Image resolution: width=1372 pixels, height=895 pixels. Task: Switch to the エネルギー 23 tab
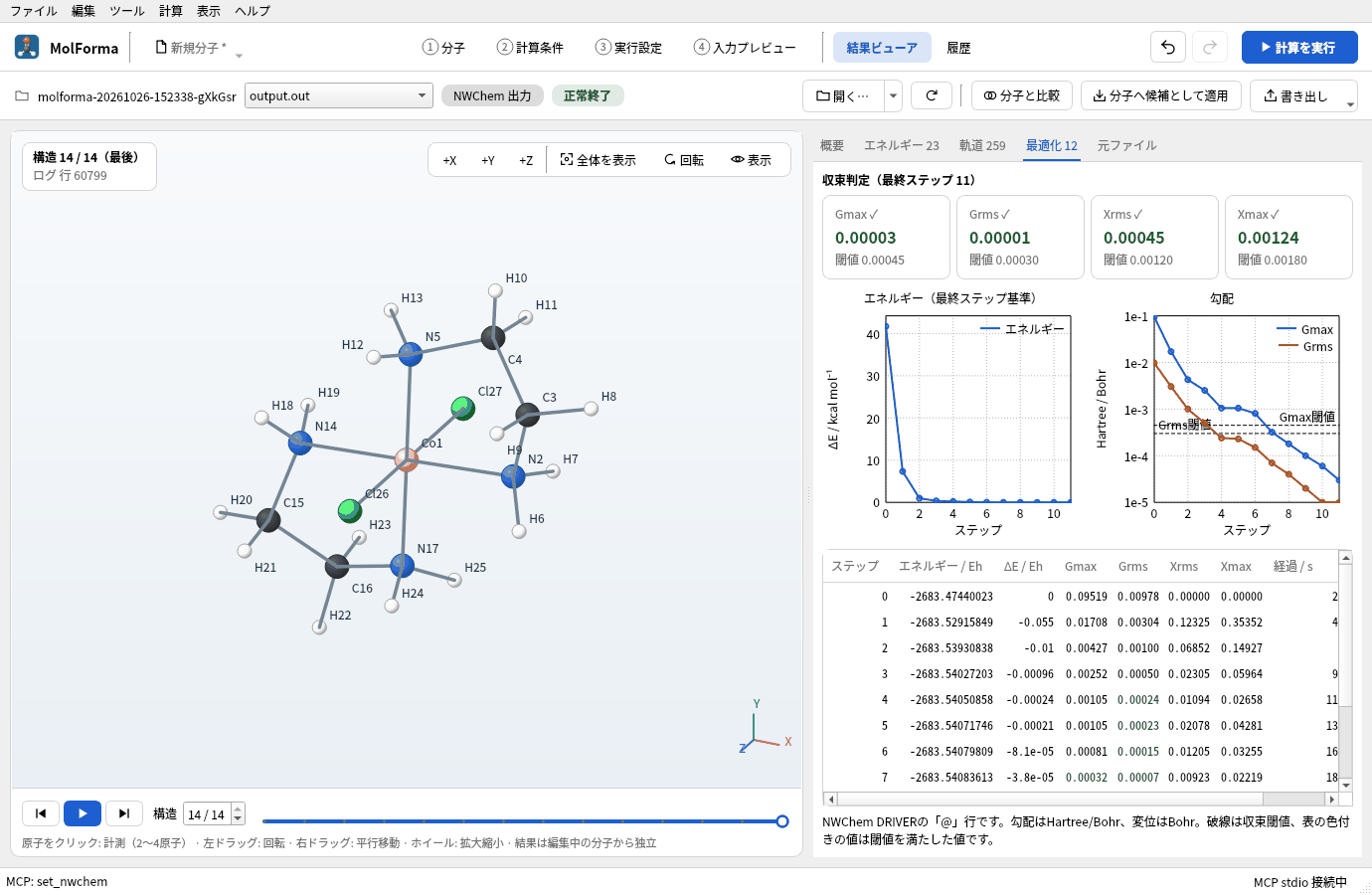(902, 145)
